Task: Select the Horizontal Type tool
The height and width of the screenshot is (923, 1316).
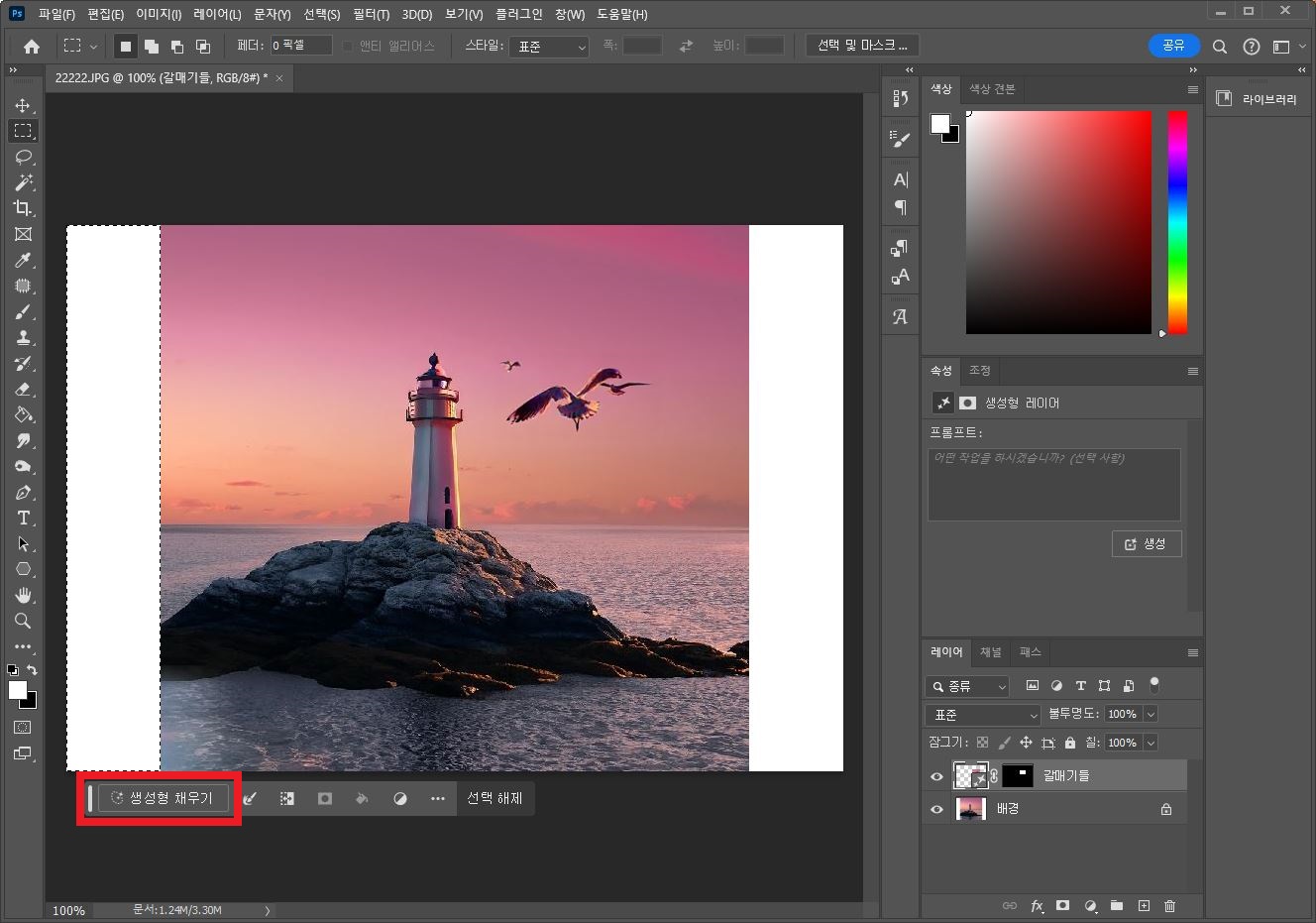Action: click(23, 518)
